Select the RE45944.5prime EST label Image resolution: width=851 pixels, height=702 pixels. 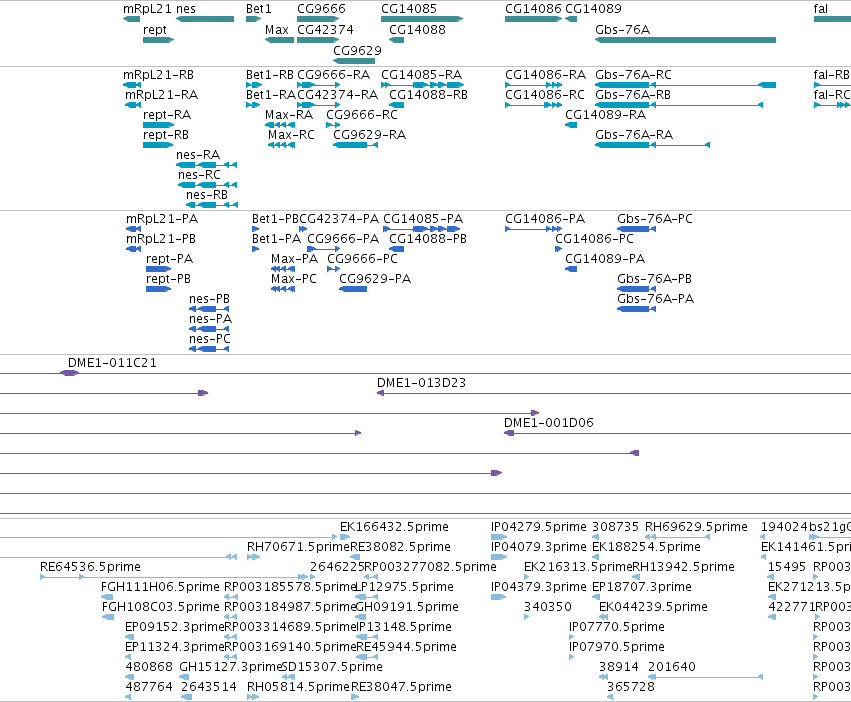tap(407, 647)
